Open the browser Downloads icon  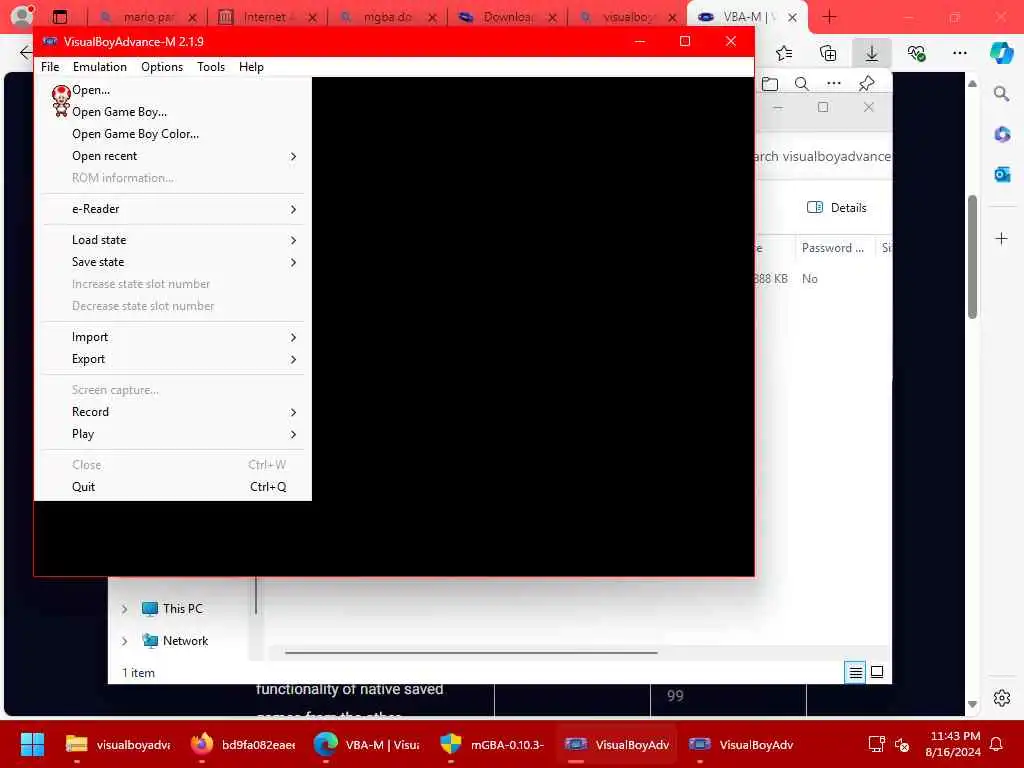tap(871, 53)
